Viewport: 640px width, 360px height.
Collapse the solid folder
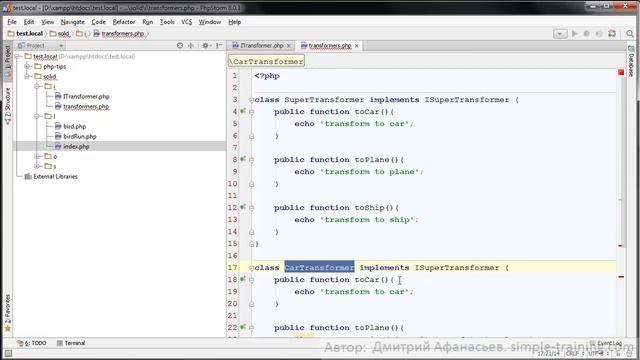pos(27,76)
